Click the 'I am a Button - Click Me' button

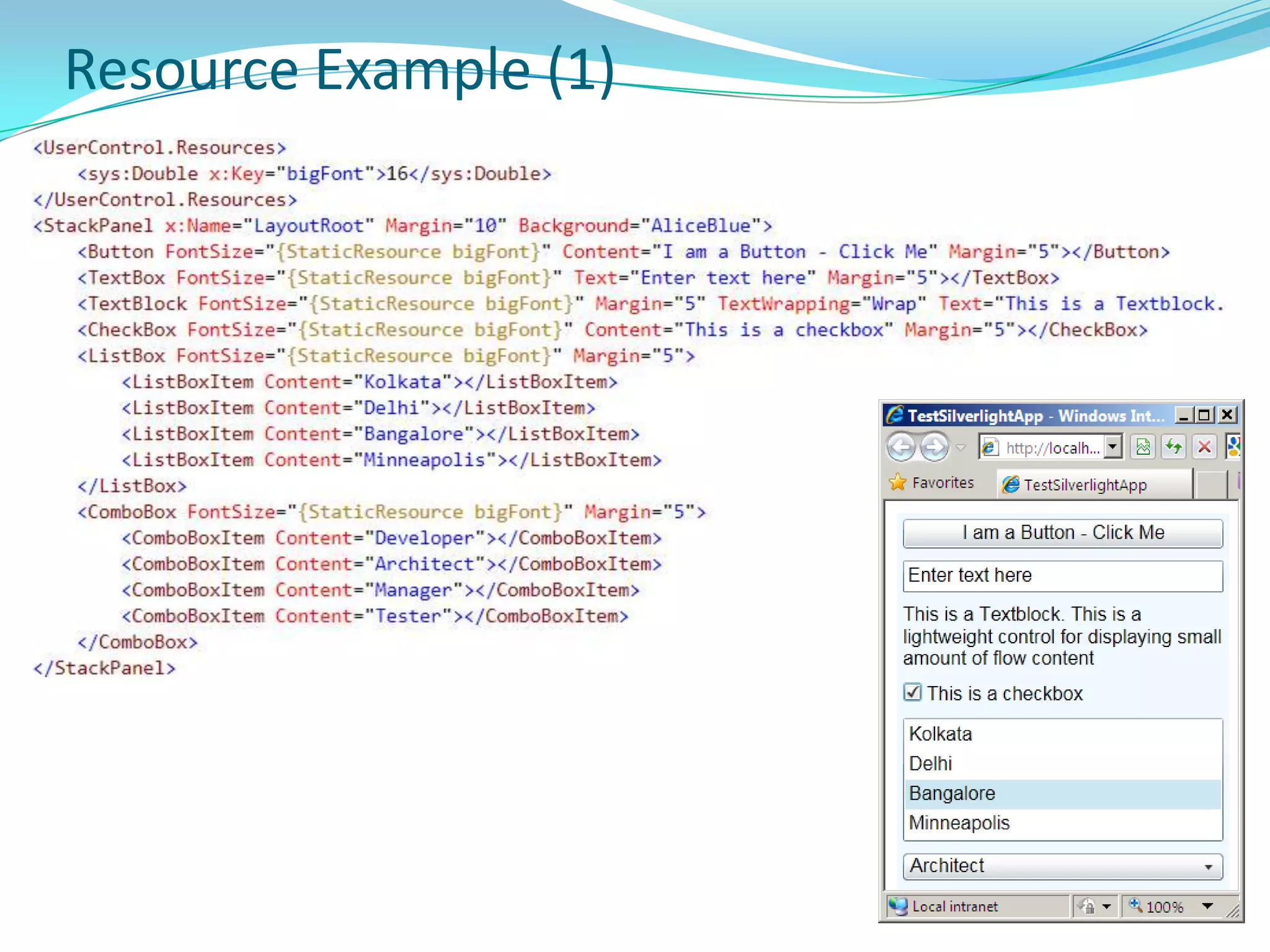coord(1063,533)
